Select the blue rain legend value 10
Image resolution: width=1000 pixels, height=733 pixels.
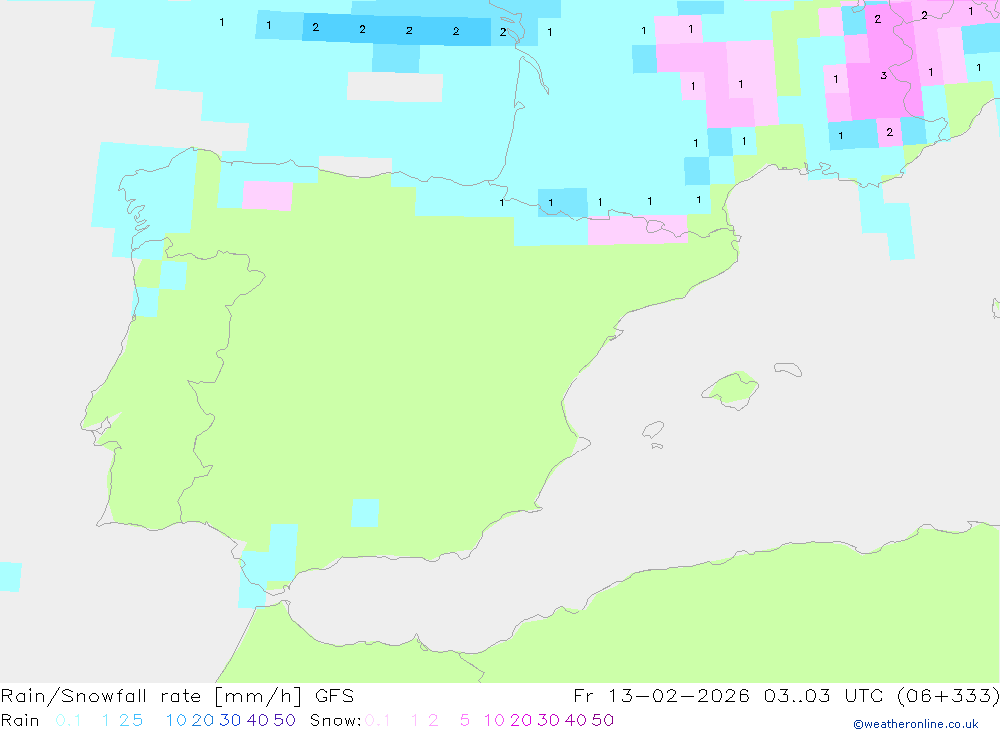(x=176, y=720)
